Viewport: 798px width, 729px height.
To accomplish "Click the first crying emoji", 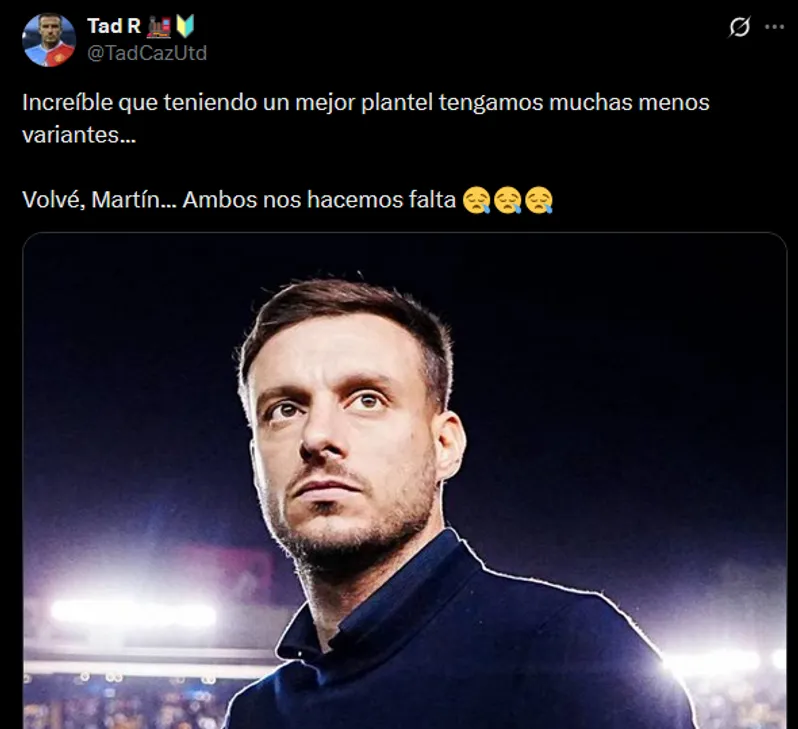I will tap(477, 201).
